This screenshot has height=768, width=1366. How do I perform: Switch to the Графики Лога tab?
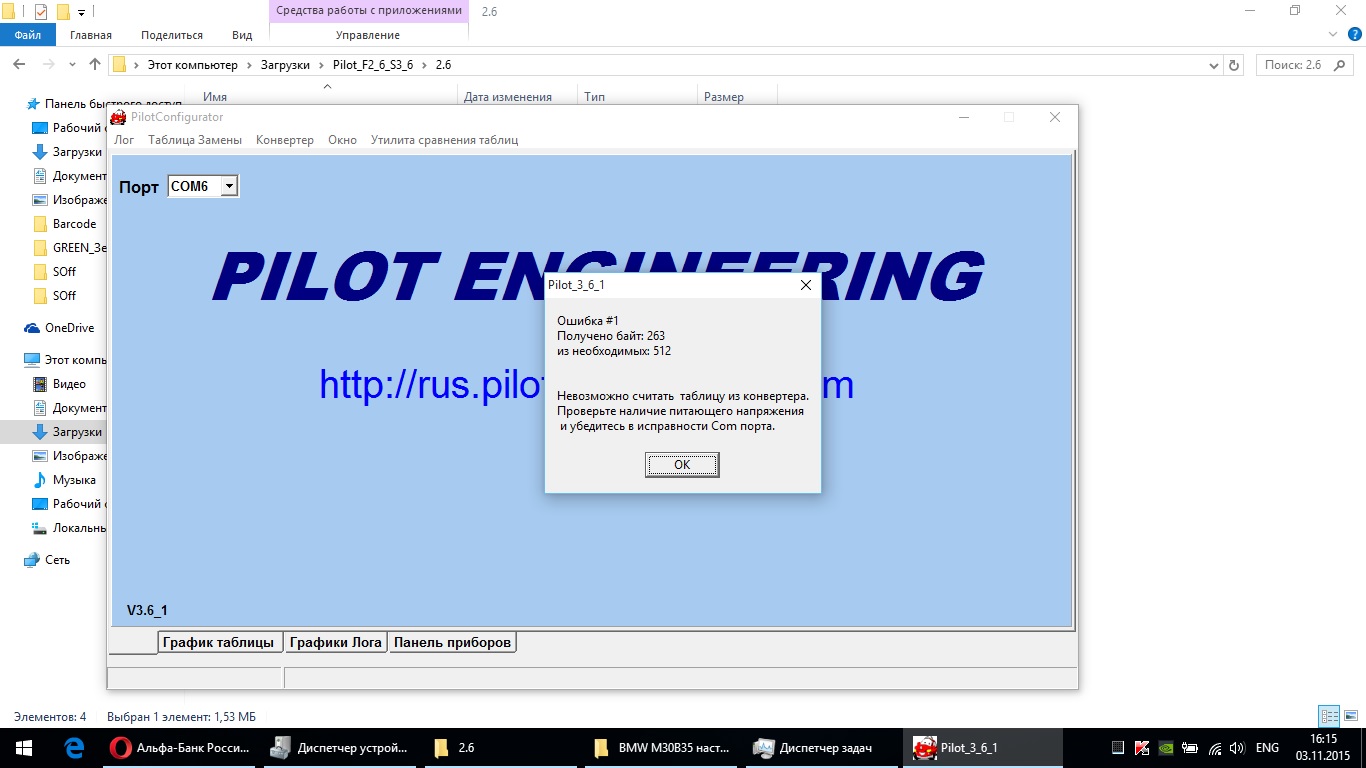pyautogui.click(x=336, y=642)
